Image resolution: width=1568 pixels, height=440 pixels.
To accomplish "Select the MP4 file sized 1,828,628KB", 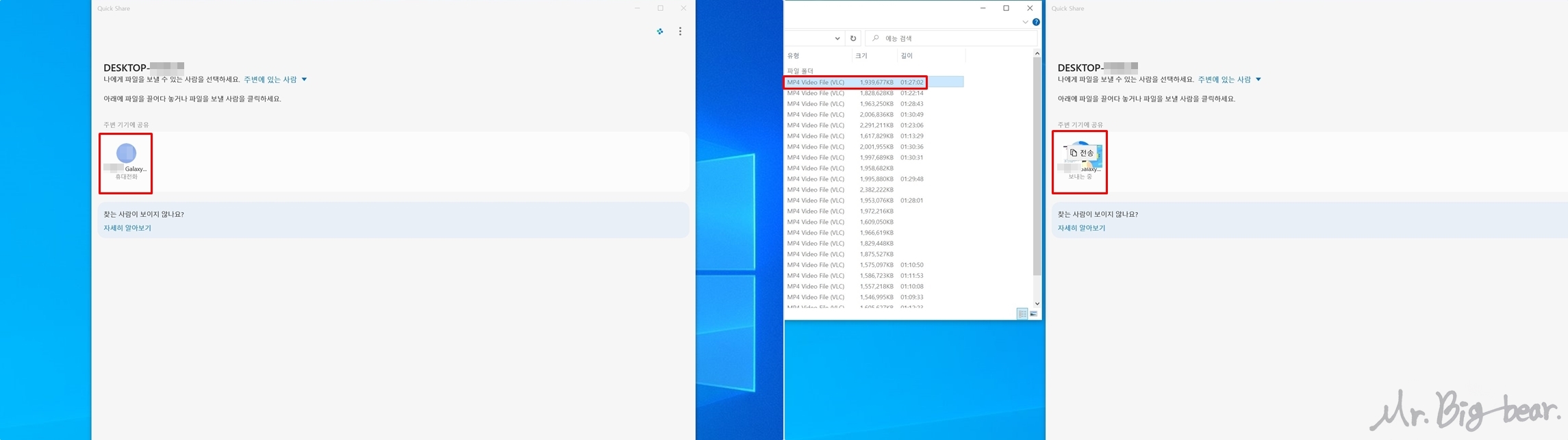I will (874, 93).
